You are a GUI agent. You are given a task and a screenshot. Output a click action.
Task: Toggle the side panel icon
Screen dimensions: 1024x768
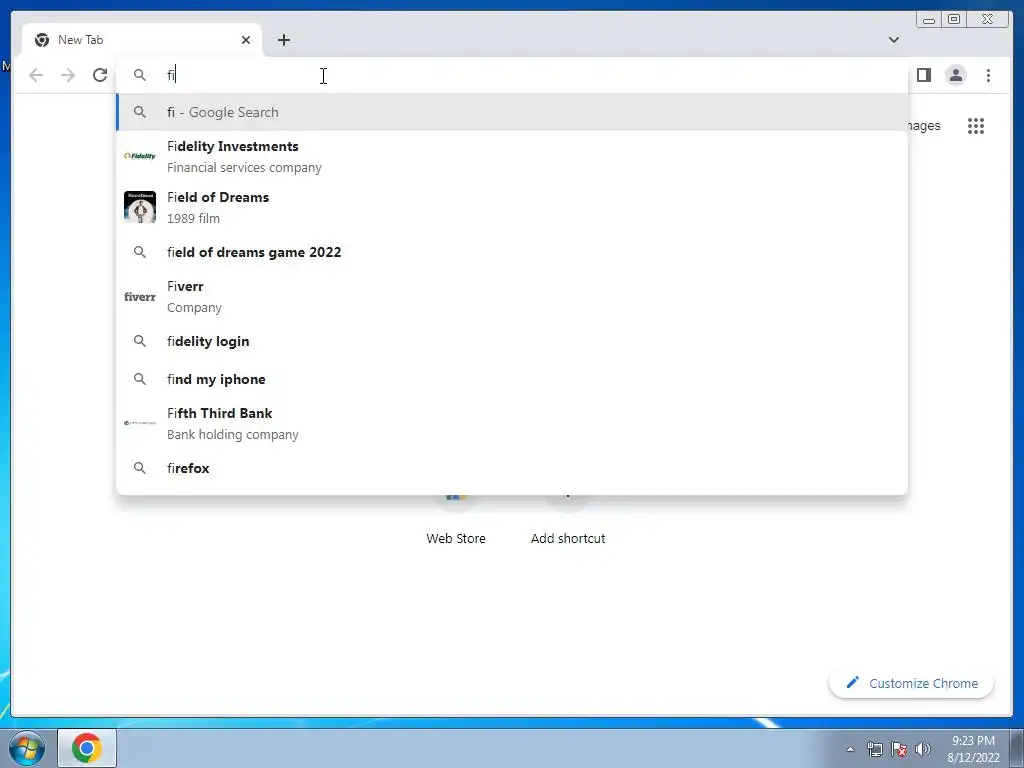coord(923,75)
